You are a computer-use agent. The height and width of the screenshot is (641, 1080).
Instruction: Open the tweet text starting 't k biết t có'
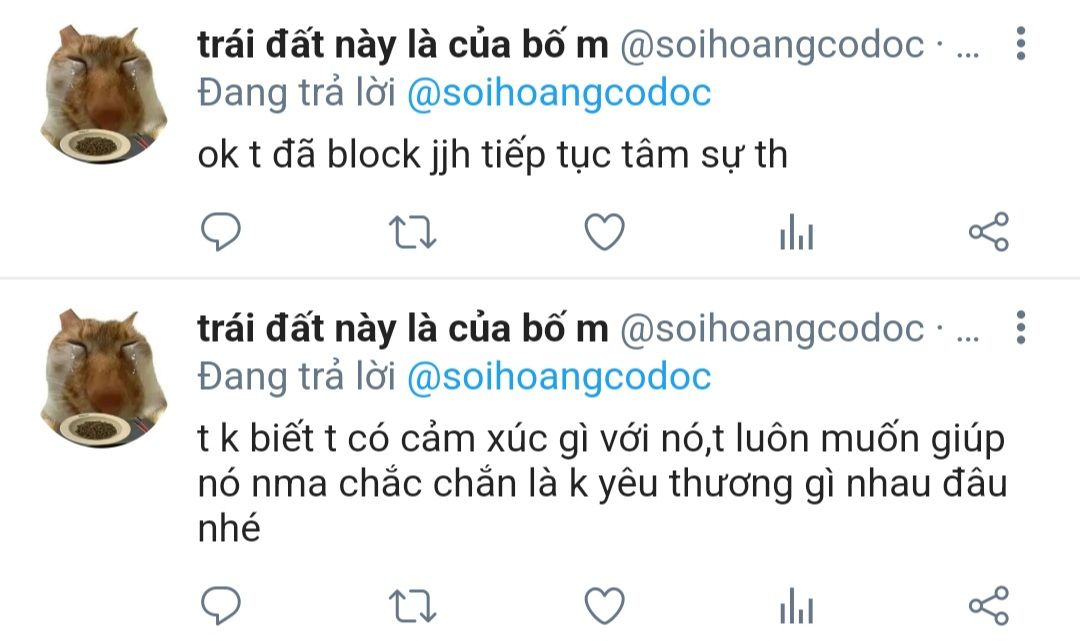[x=602, y=483]
